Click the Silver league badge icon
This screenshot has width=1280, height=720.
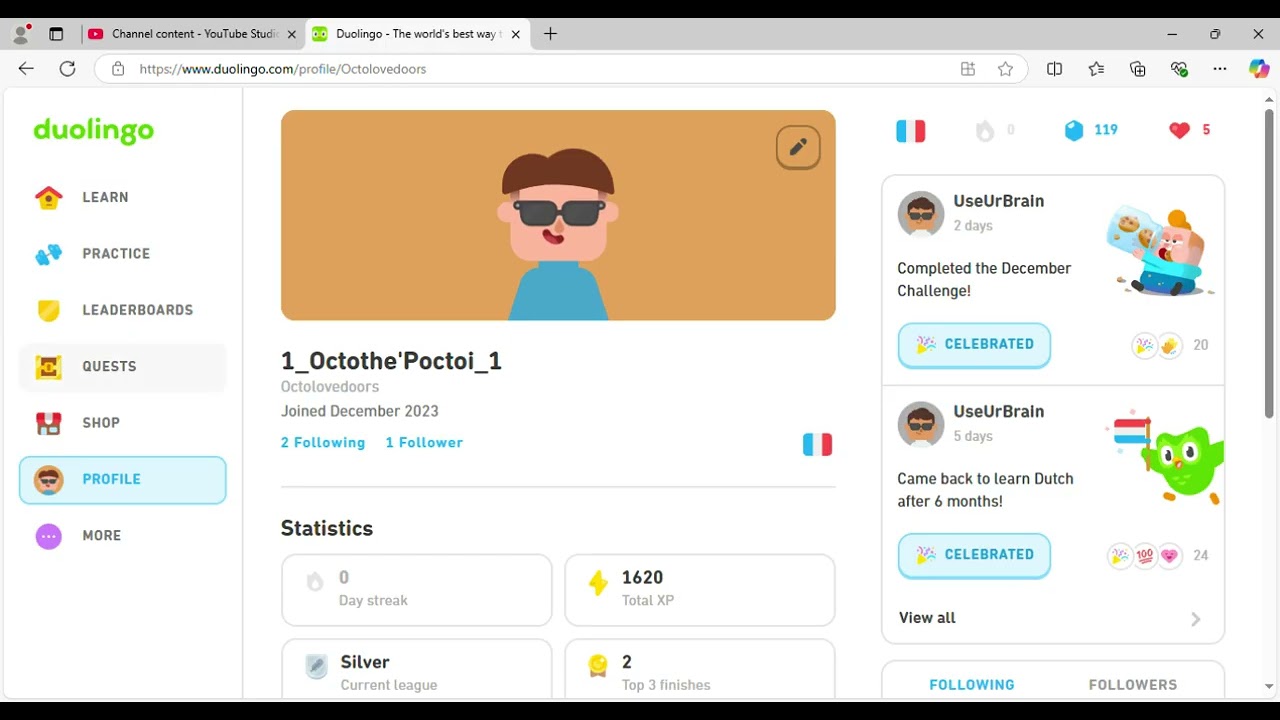(x=316, y=666)
